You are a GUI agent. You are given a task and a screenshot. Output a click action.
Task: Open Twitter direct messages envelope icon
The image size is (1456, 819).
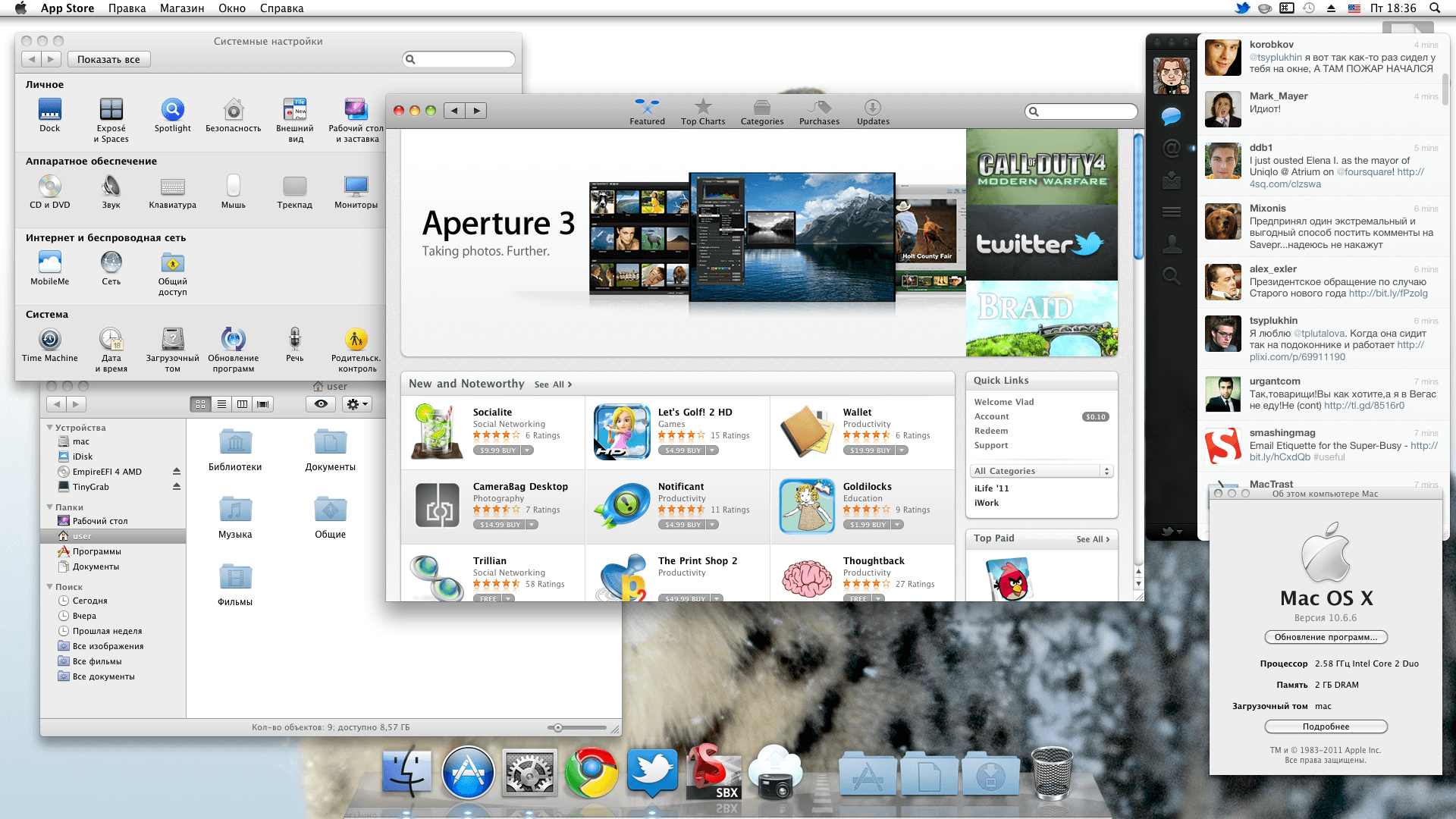tap(1172, 180)
